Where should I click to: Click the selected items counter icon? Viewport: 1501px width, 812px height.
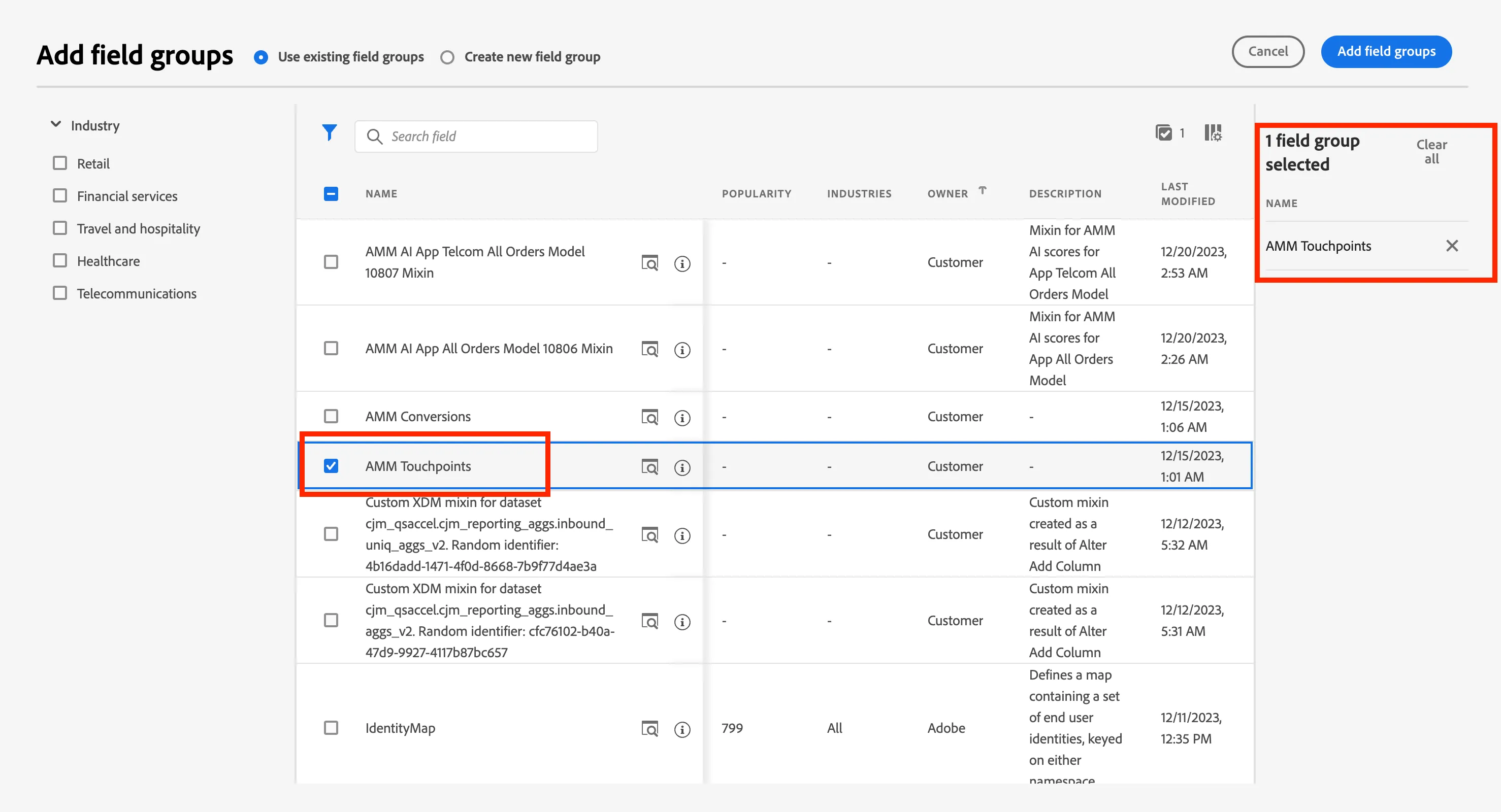click(1164, 133)
